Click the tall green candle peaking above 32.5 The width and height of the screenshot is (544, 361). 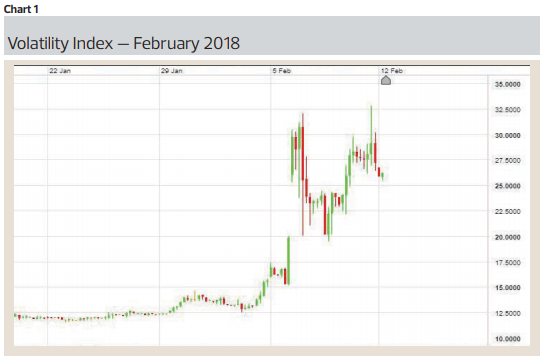click(x=371, y=135)
